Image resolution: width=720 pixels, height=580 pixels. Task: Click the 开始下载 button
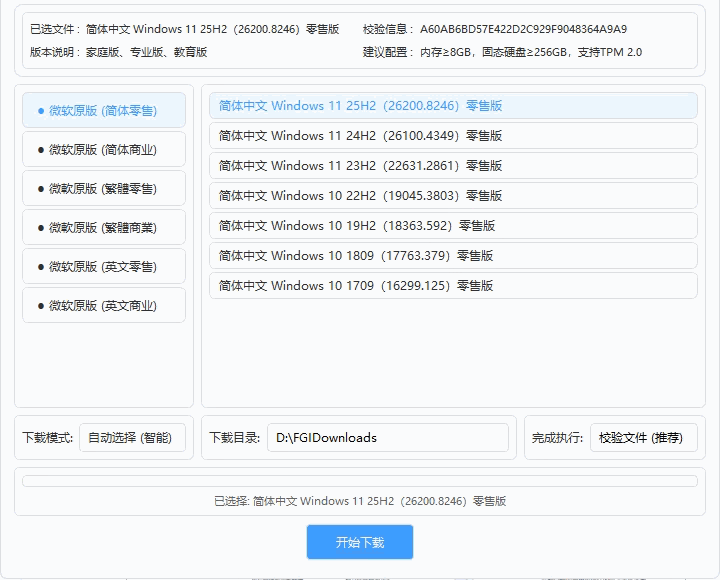coord(360,542)
